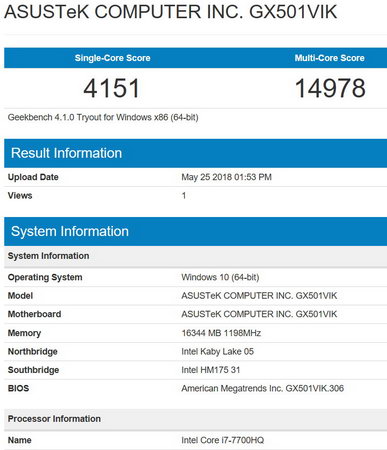387x450 pixels.
Task: Select the American Megatrends Inc. GX501VIK.306 value
Action: [262, 388]
